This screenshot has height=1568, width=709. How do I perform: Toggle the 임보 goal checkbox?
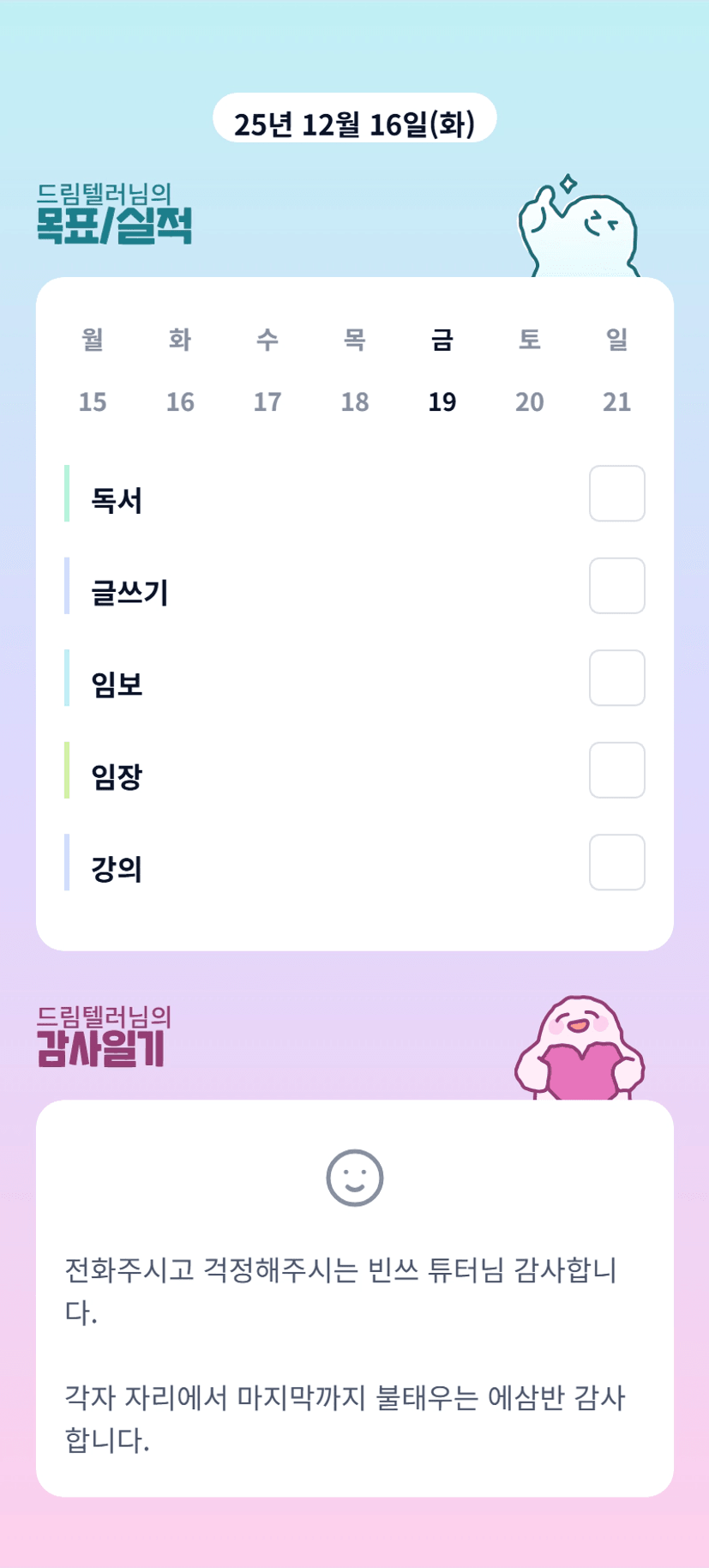point(616,678)
